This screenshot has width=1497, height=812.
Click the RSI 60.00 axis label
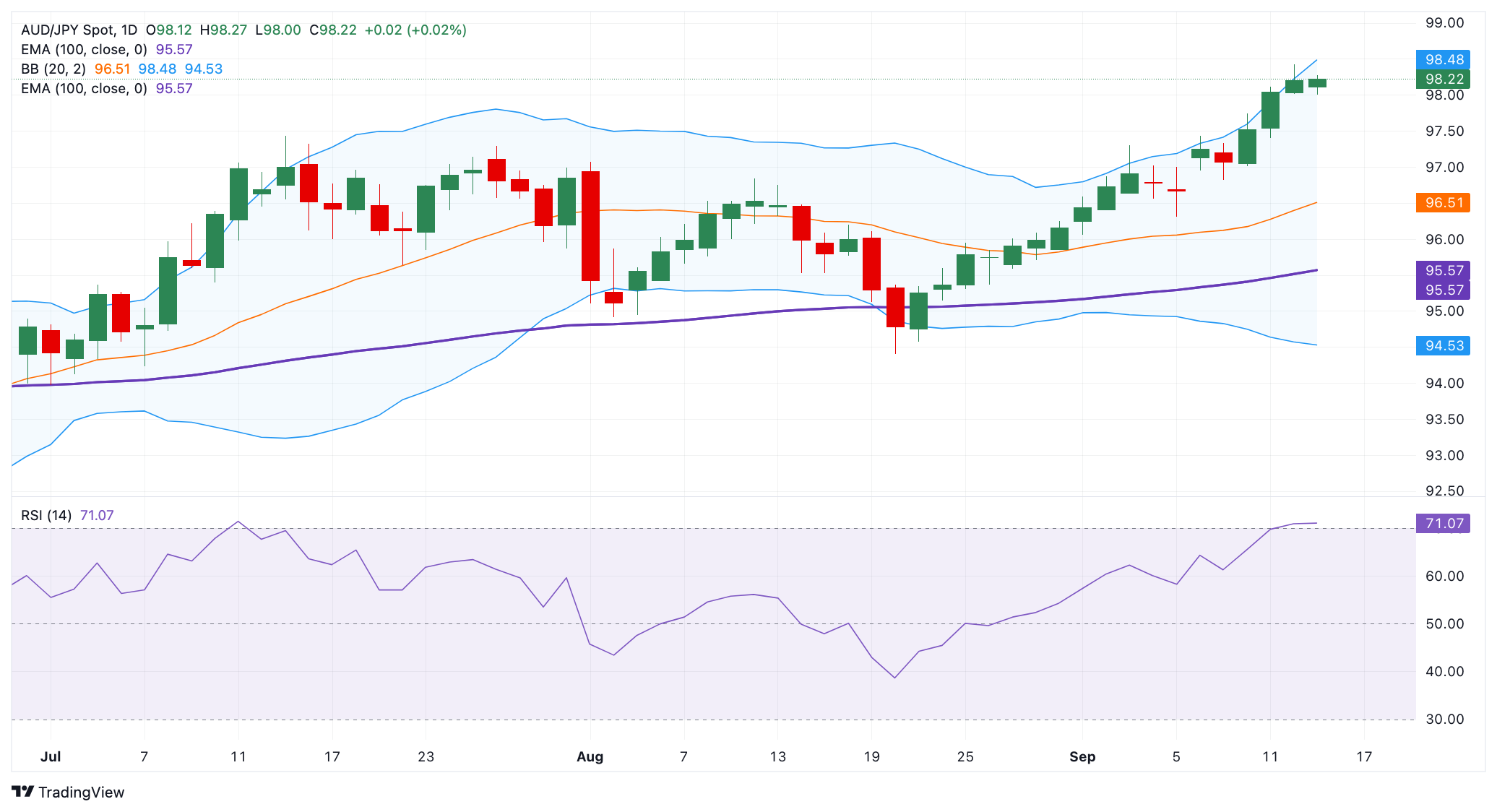(1444, 576)
